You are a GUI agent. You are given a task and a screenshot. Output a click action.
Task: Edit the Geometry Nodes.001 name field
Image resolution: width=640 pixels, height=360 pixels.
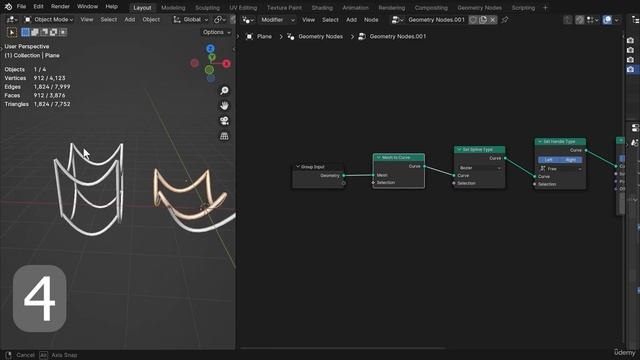(436, 20)
